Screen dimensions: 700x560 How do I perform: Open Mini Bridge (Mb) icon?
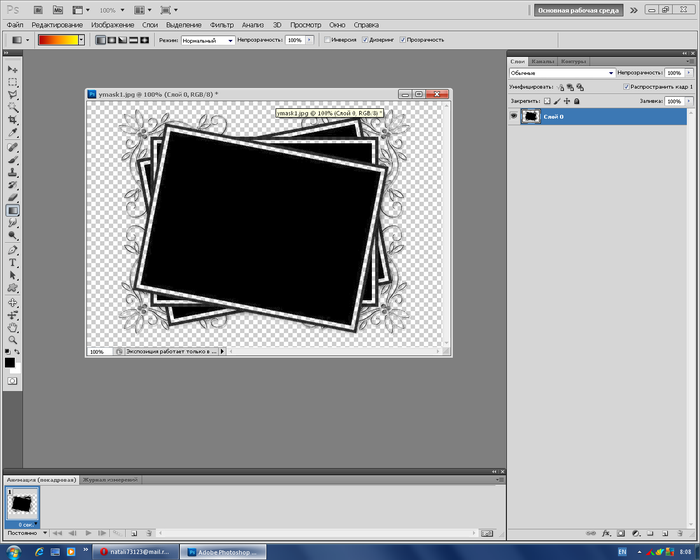point(58,10)
